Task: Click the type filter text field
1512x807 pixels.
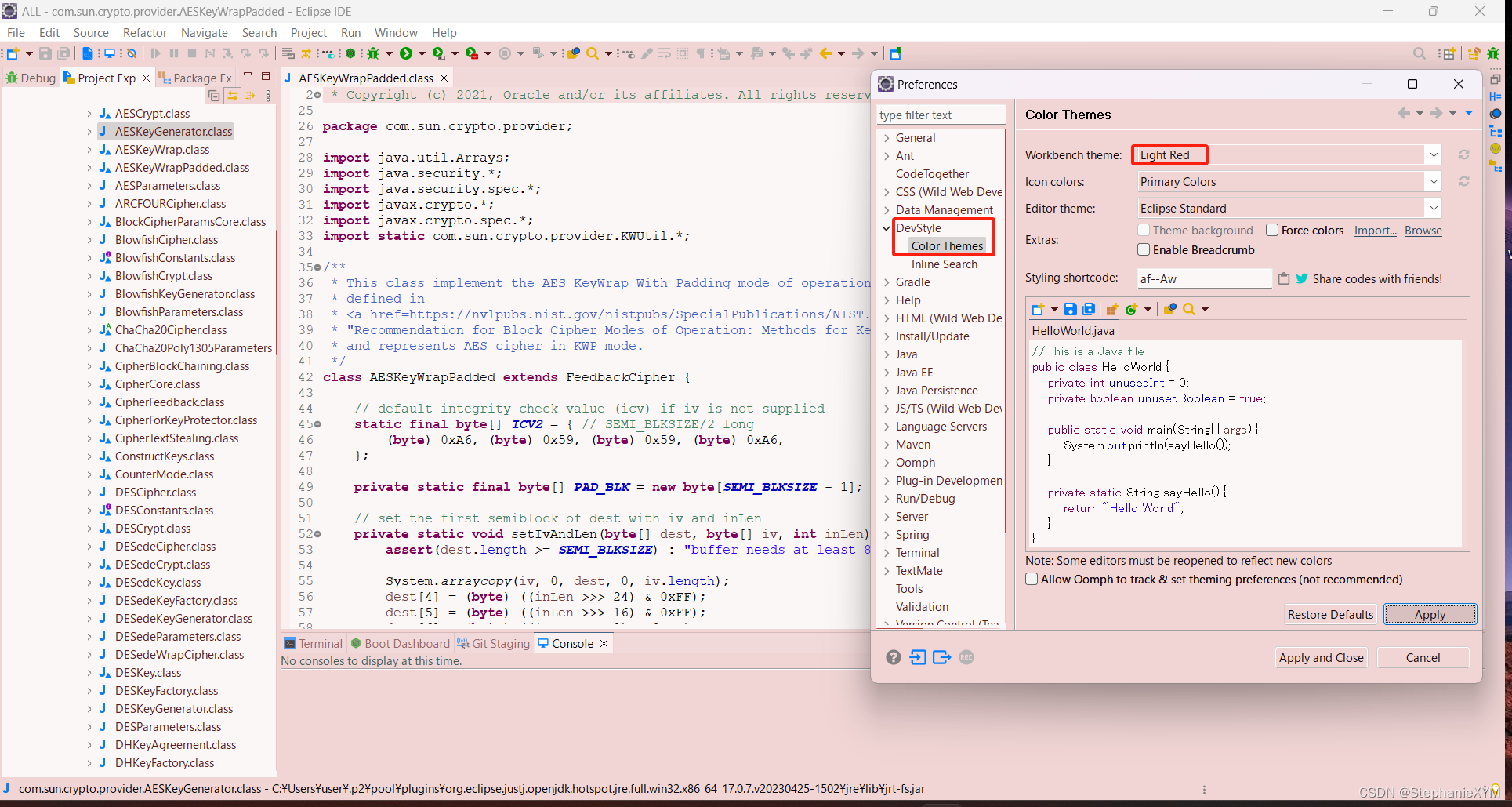Action: 941,115
